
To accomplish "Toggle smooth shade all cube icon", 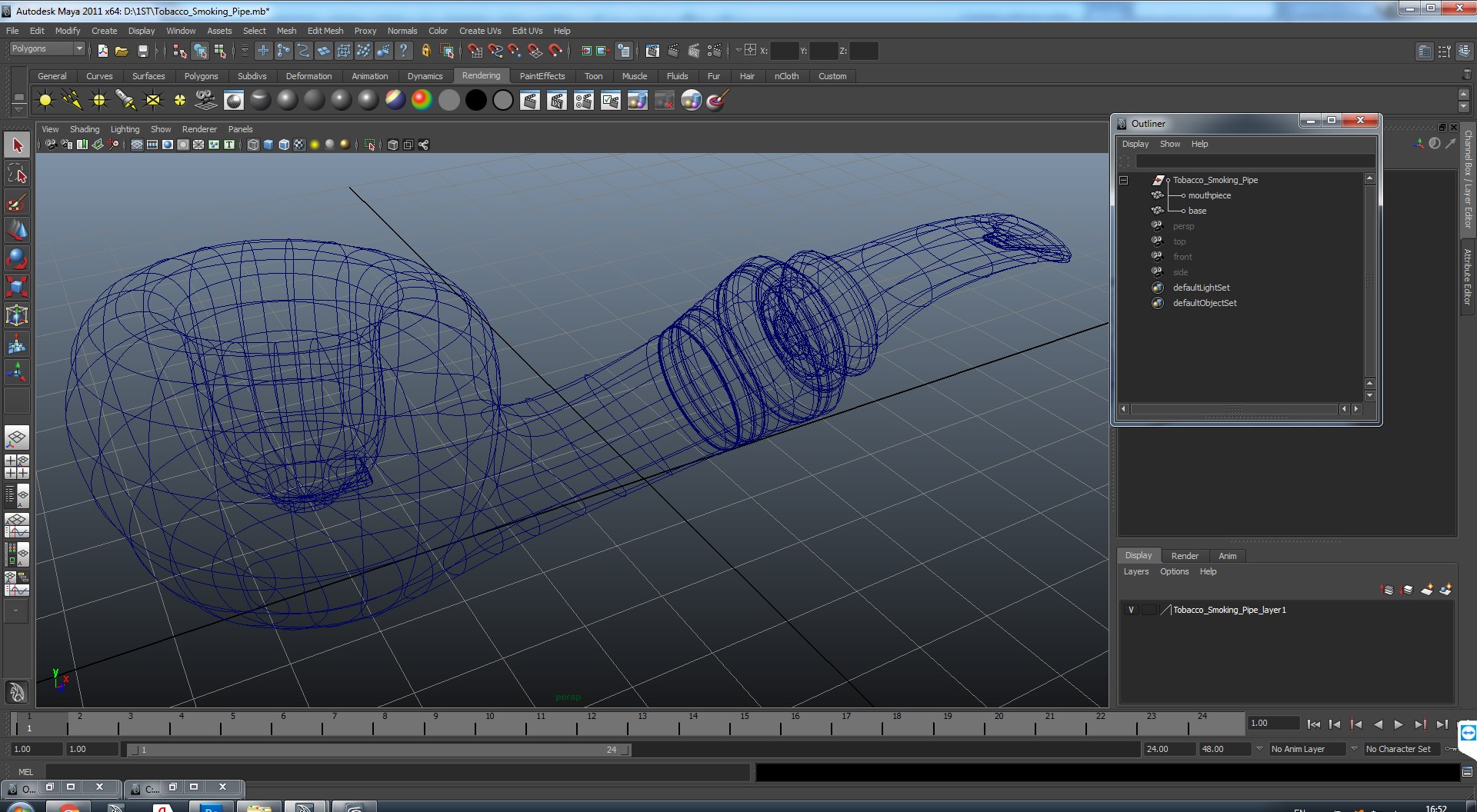I will (268, 145).
